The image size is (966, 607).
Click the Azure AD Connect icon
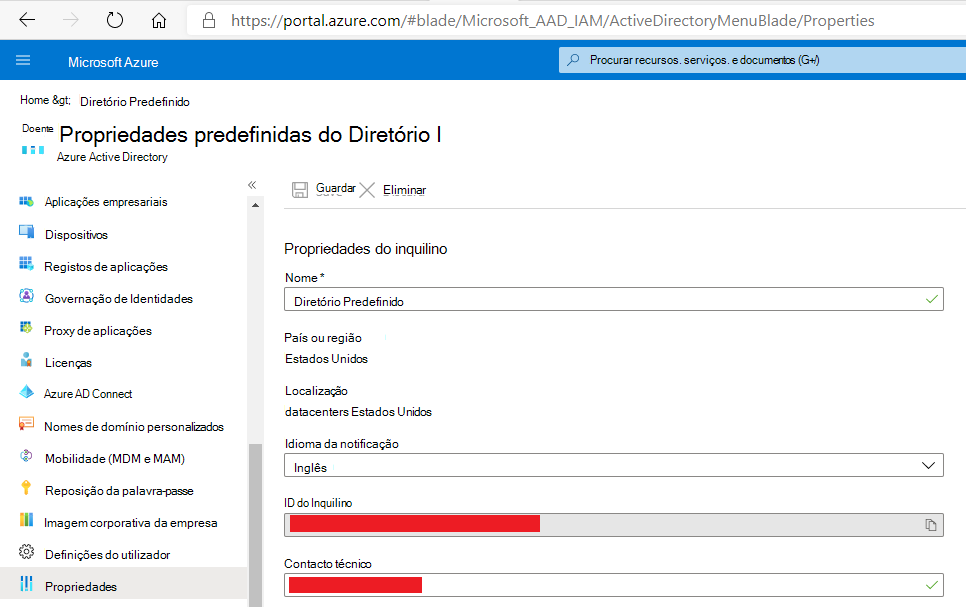(x=26, y=391)
